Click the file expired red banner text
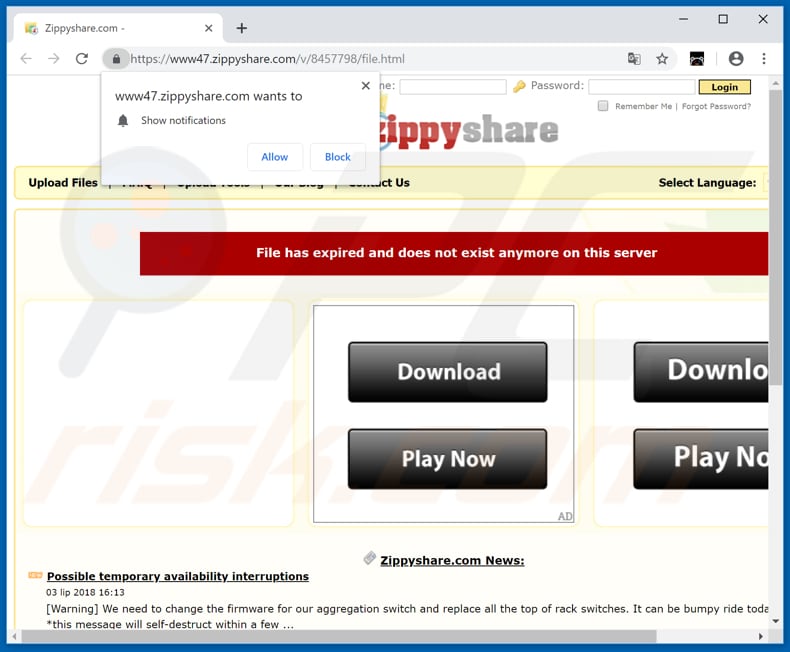This screenshot has width=790, height=652. [x=456, y=252]
